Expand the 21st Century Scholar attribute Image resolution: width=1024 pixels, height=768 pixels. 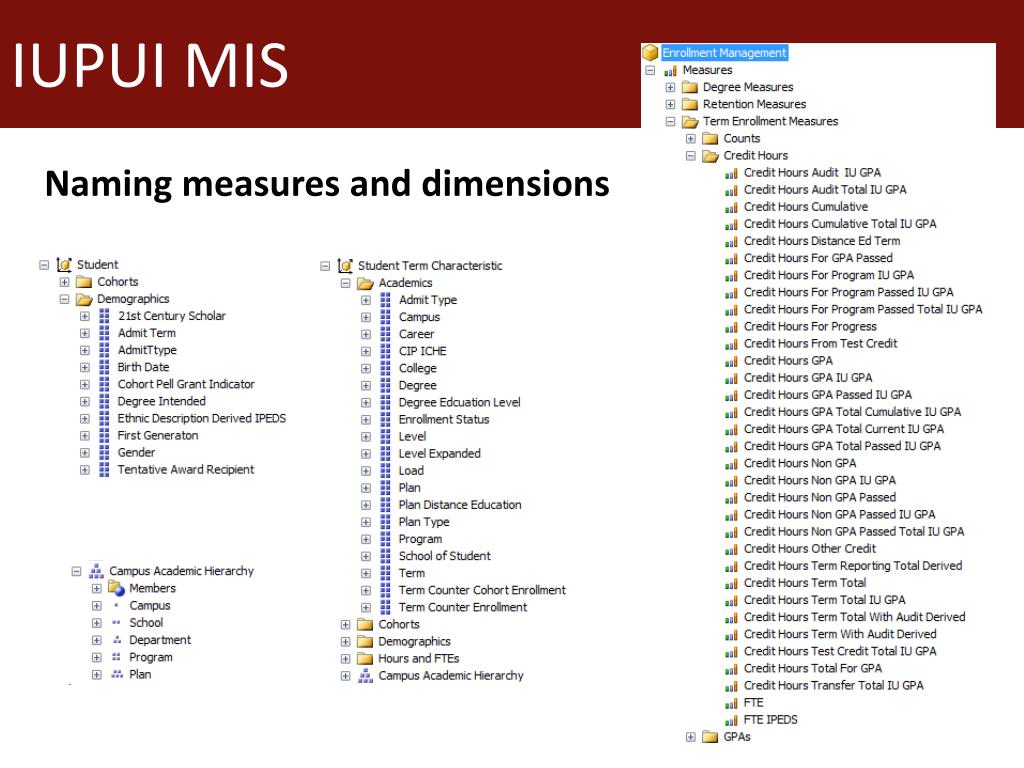coord(84,316)
